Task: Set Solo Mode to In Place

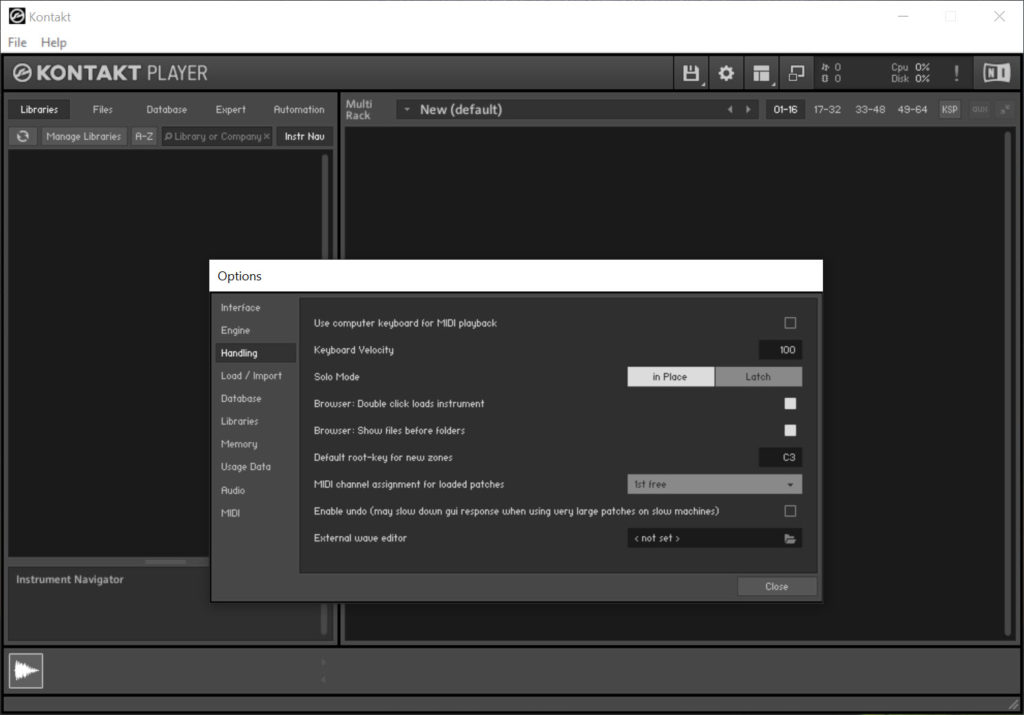Action: coord(671,377)
